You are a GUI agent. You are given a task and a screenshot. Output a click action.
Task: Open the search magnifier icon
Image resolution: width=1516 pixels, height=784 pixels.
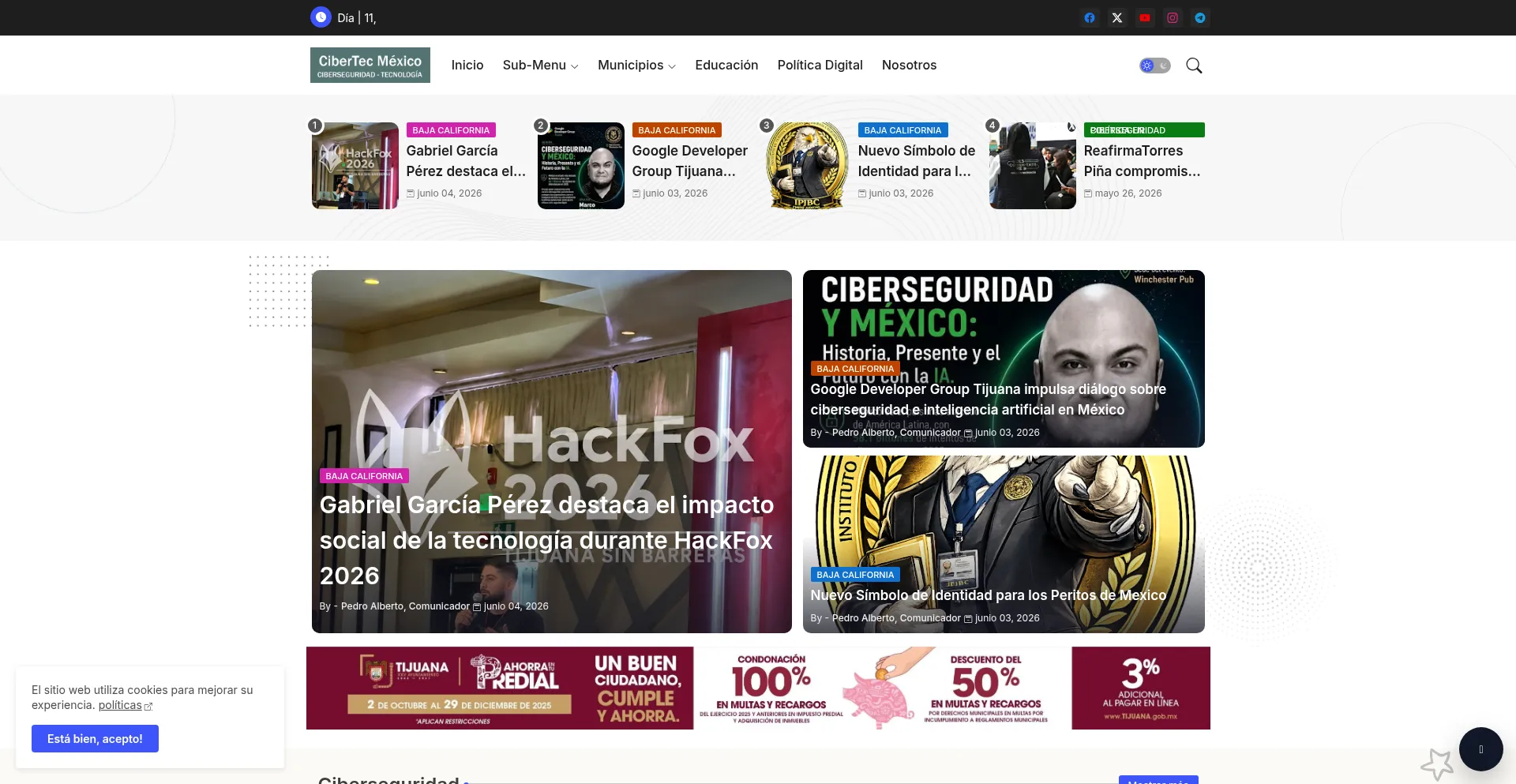pyautogui.click(x=1194, y=66)
